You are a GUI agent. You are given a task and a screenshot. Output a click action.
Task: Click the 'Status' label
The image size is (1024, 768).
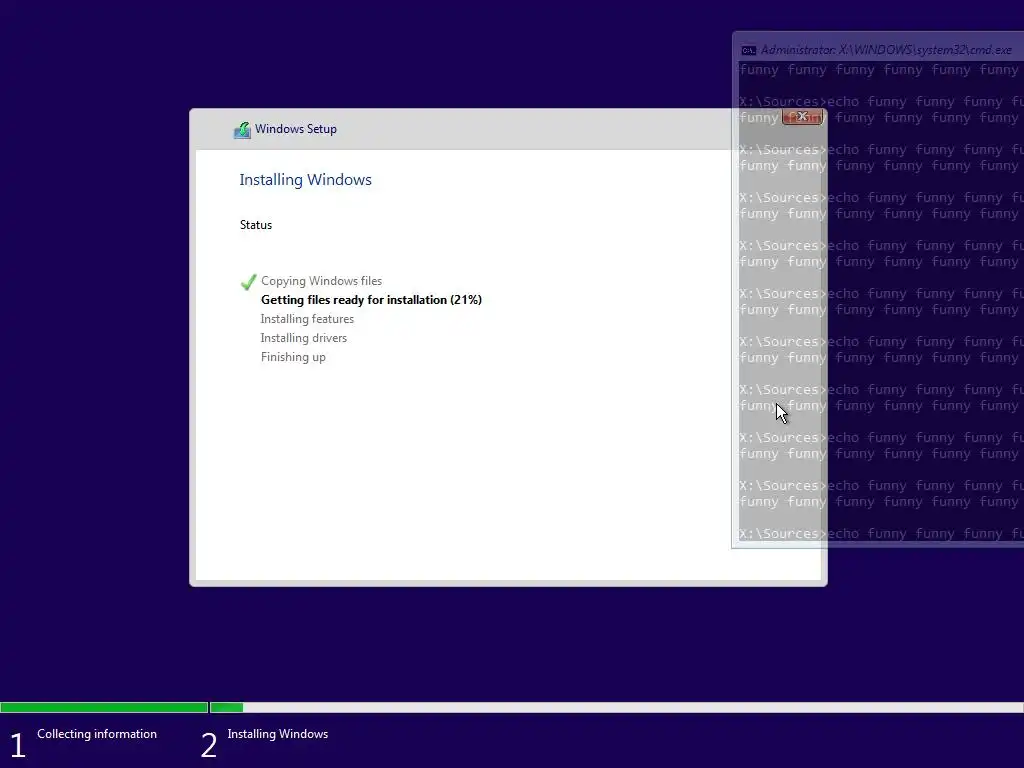click(255, 225)
